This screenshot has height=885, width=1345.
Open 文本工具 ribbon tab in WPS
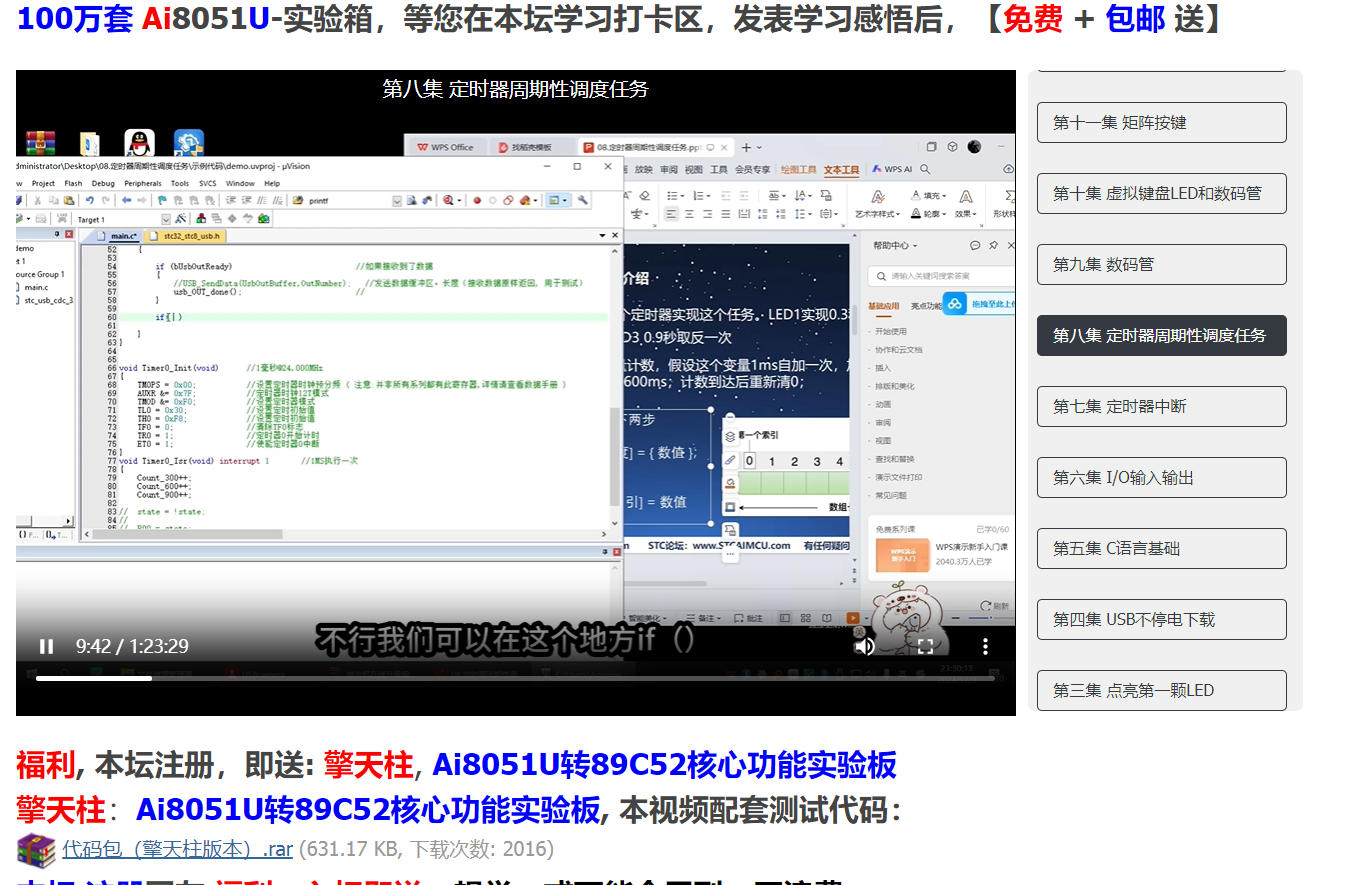click(x=841, y=170)
